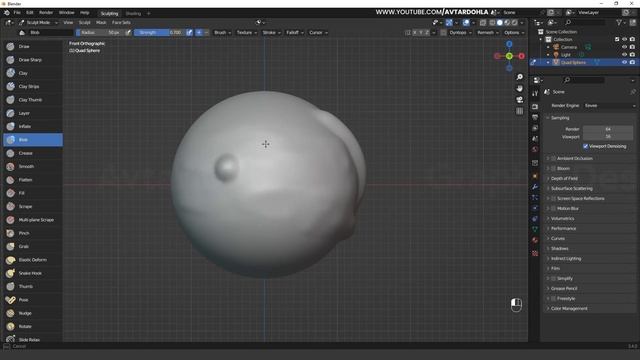
Task: Select the Nudge brush
Action: [x=33, y=313]
